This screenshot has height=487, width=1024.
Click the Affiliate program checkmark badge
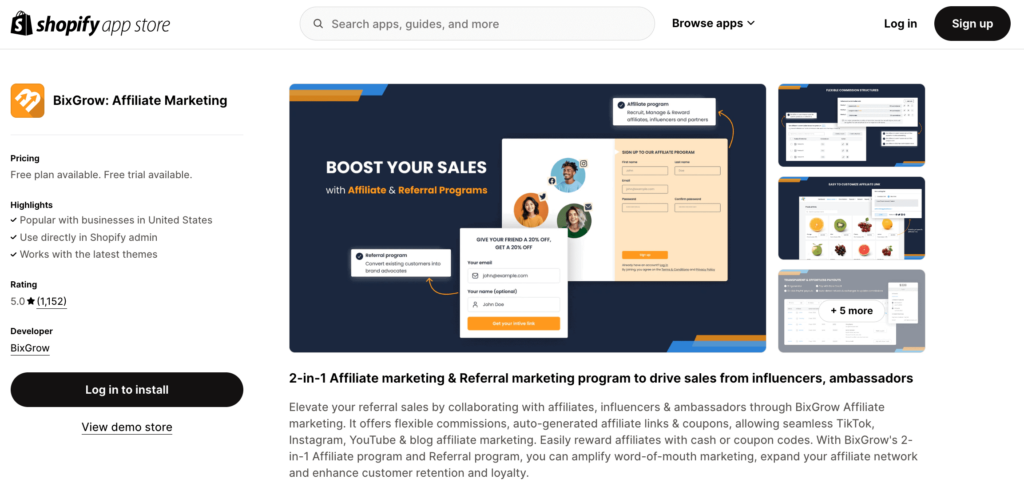[620, 104]
